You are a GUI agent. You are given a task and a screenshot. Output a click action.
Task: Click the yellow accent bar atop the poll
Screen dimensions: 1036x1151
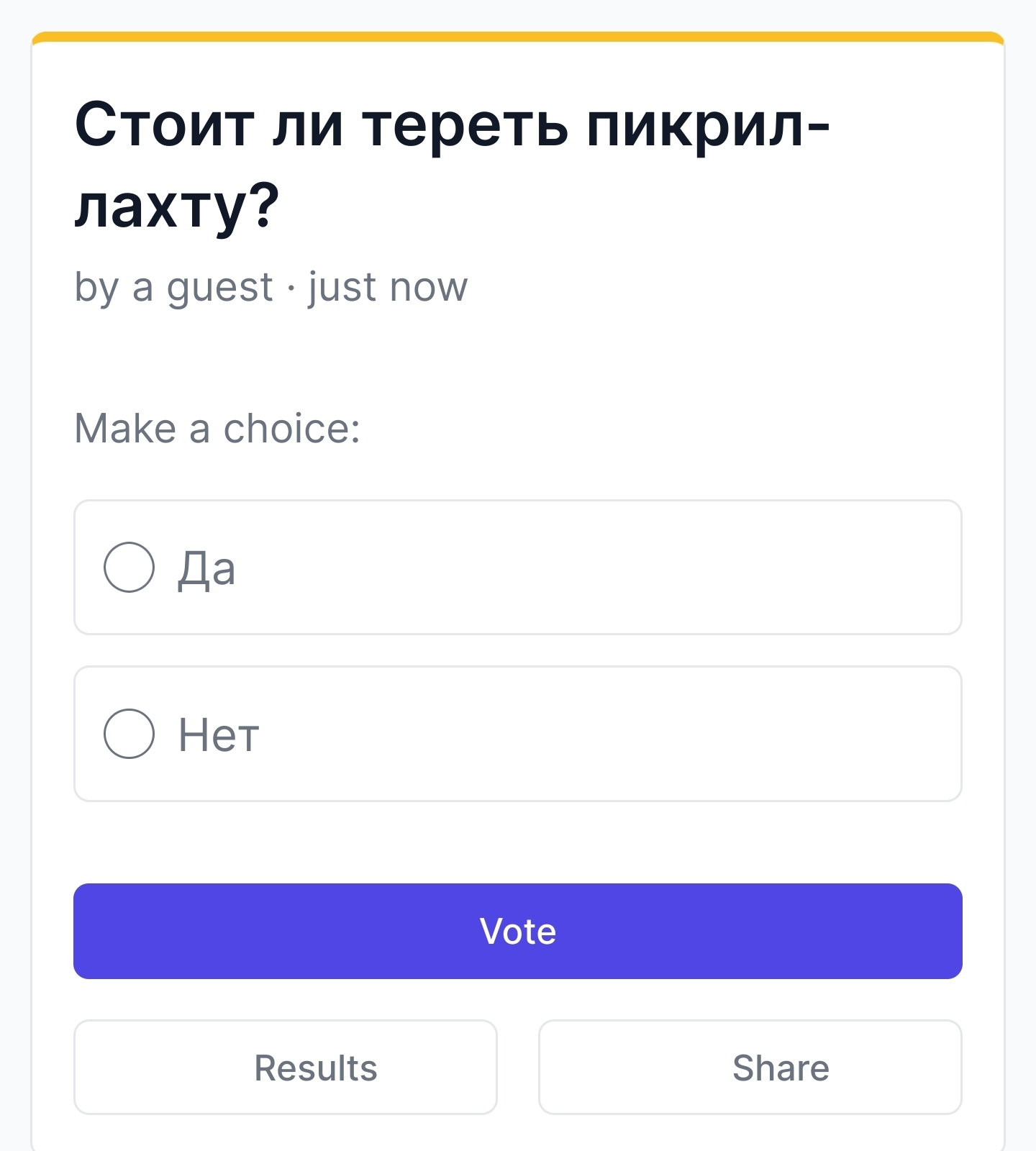coord(518,37)
